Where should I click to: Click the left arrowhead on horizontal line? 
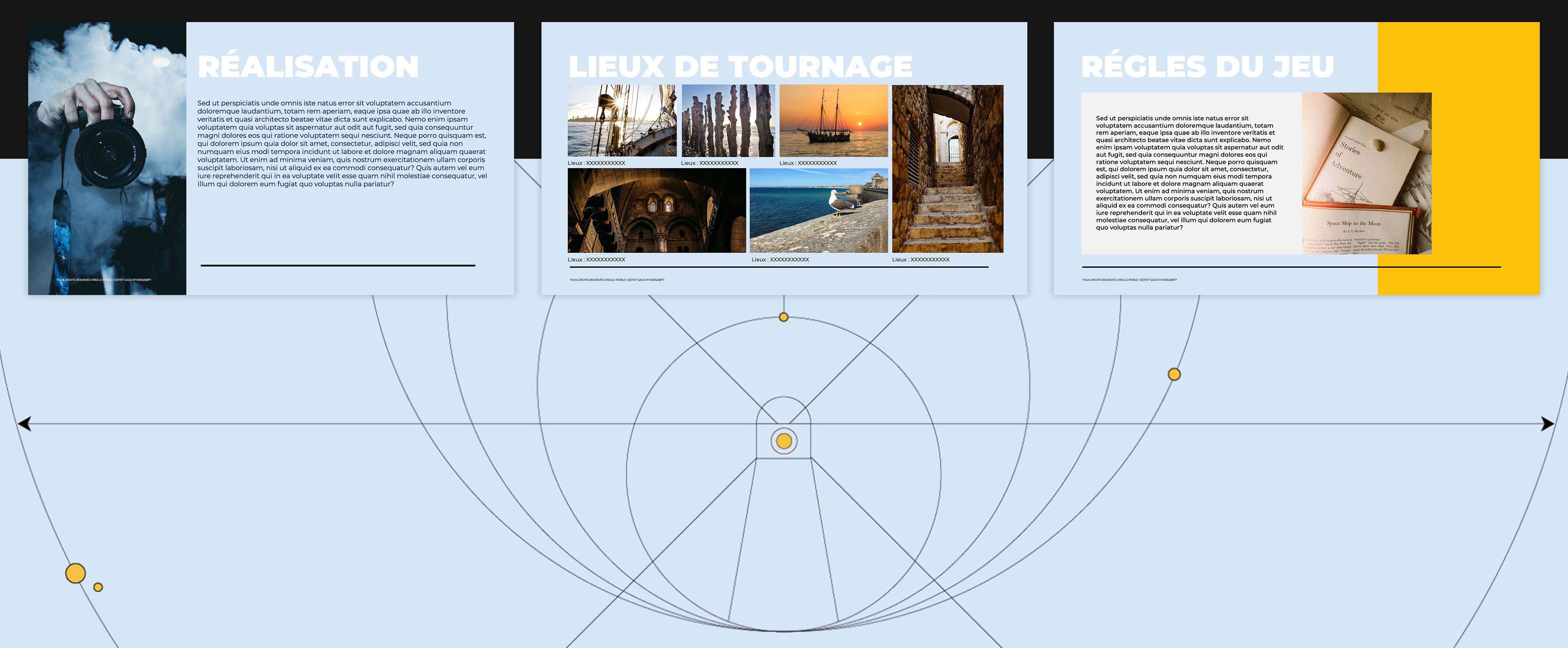[x=24, y=424]
